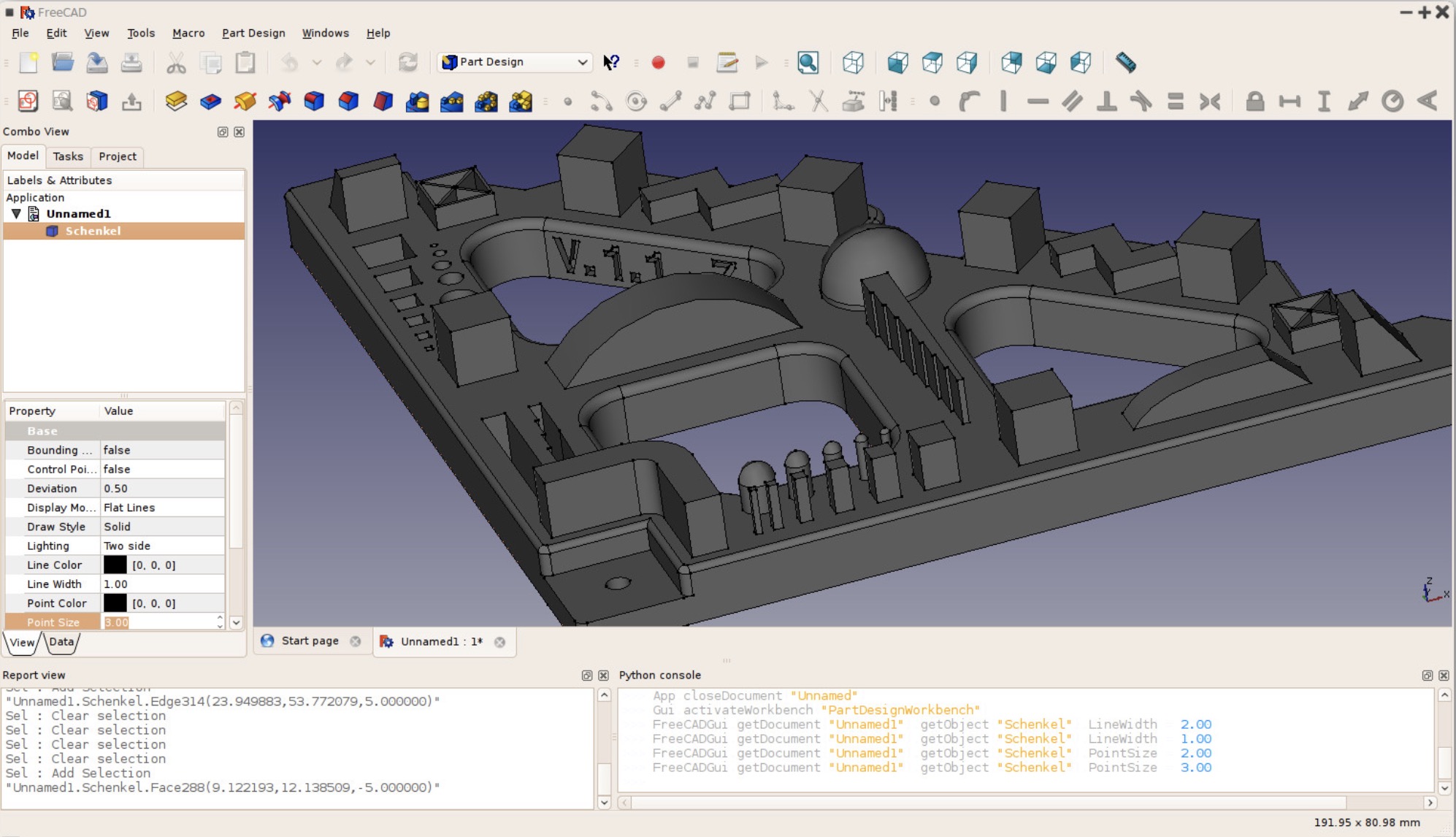Select the Pocket tool icon
Viewport: 1456px width, 837px height.
[x=210, y=101]
